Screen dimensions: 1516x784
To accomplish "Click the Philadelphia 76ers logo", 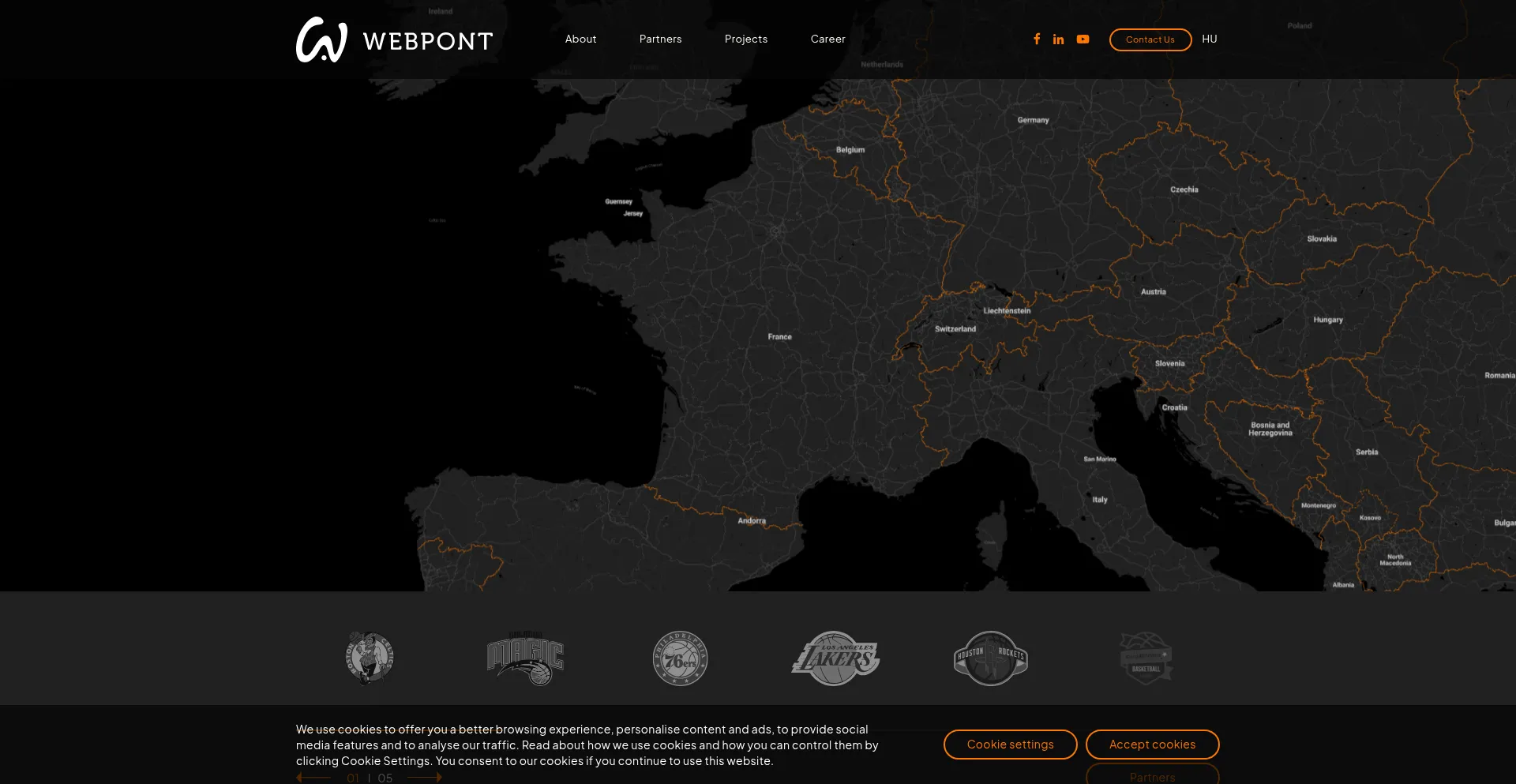I will click(x=680, y=658).
